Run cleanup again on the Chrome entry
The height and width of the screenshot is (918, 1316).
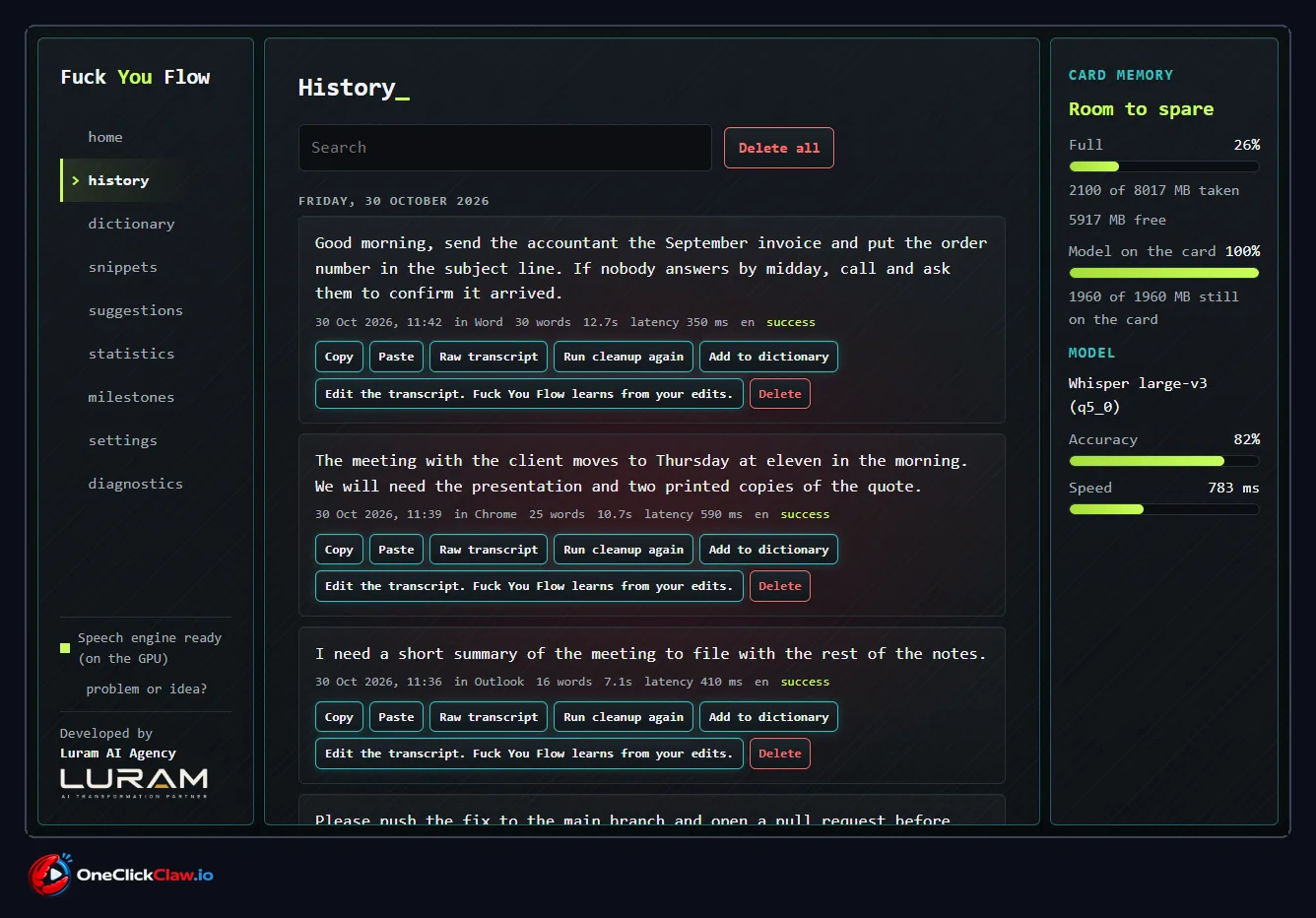tap(624, 550)
